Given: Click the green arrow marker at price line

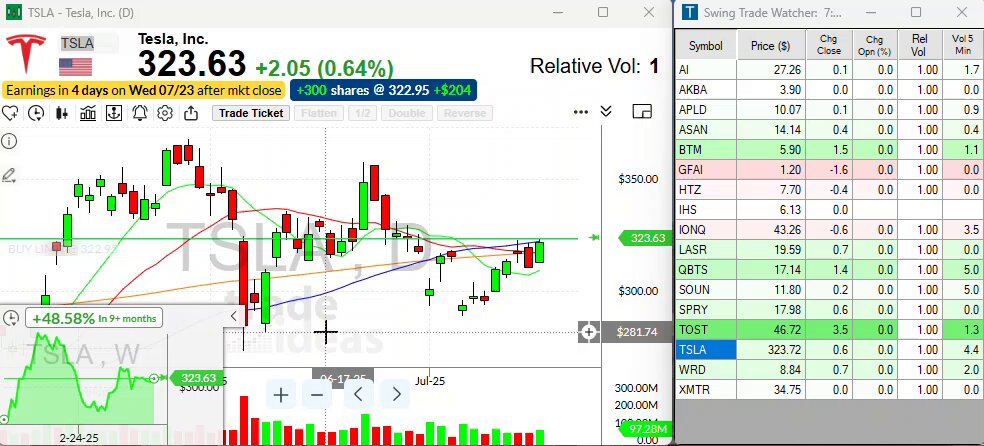Looking at the screenshot, I should click(595, 238).
